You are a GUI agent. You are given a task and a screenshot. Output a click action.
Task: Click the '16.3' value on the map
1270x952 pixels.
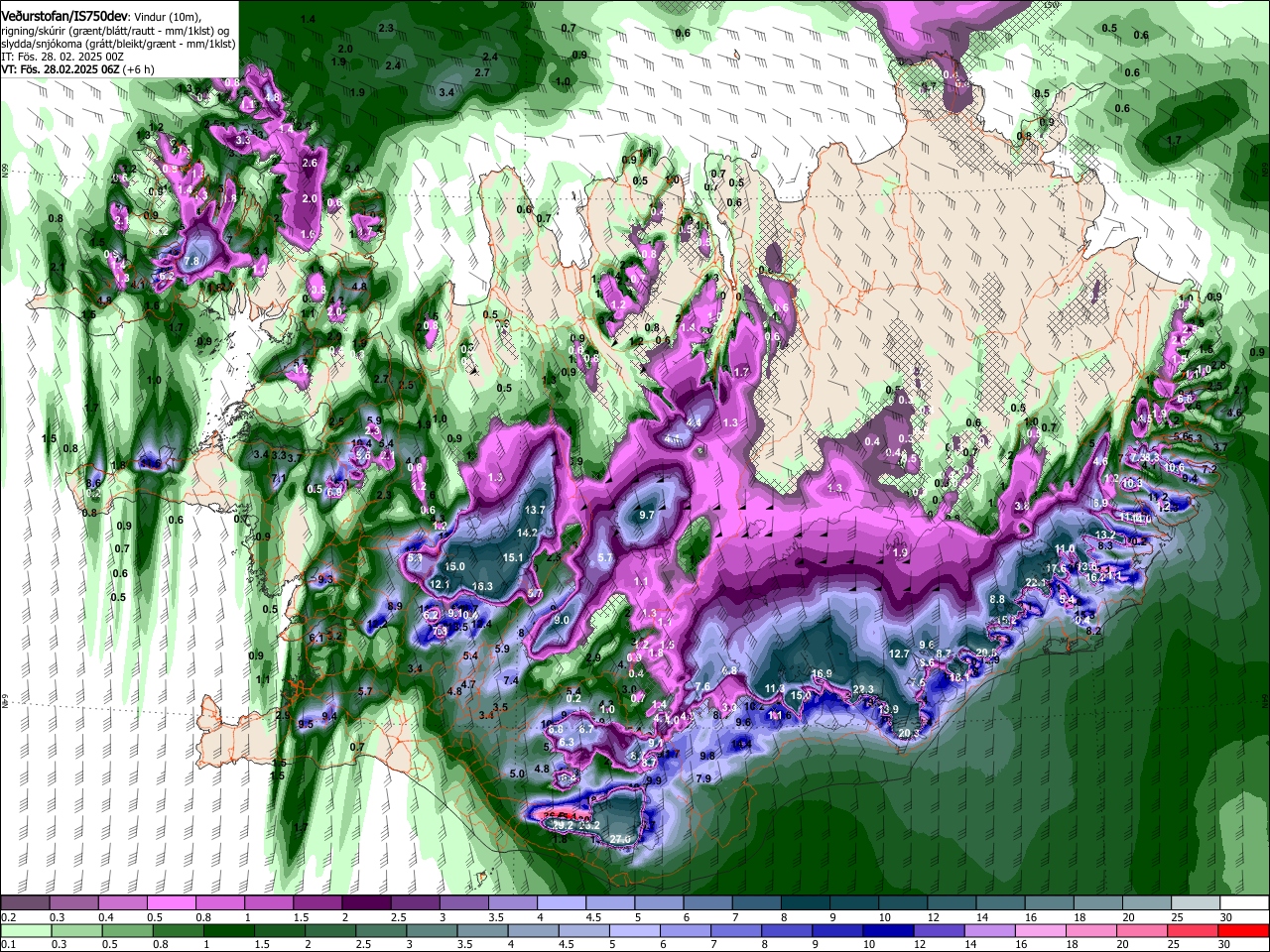tap(482, 586)
